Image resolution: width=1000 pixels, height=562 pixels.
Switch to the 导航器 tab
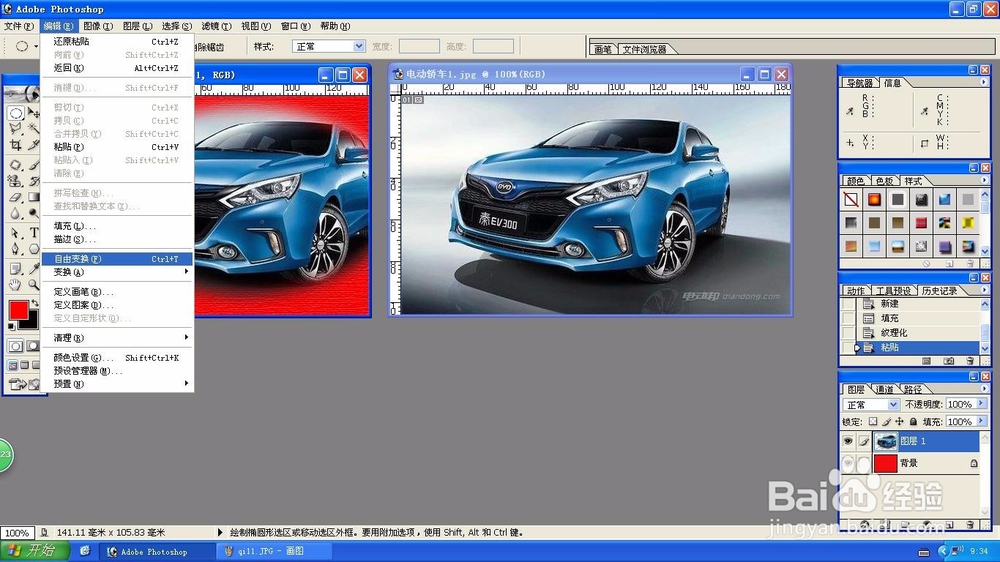coord(860,83)
